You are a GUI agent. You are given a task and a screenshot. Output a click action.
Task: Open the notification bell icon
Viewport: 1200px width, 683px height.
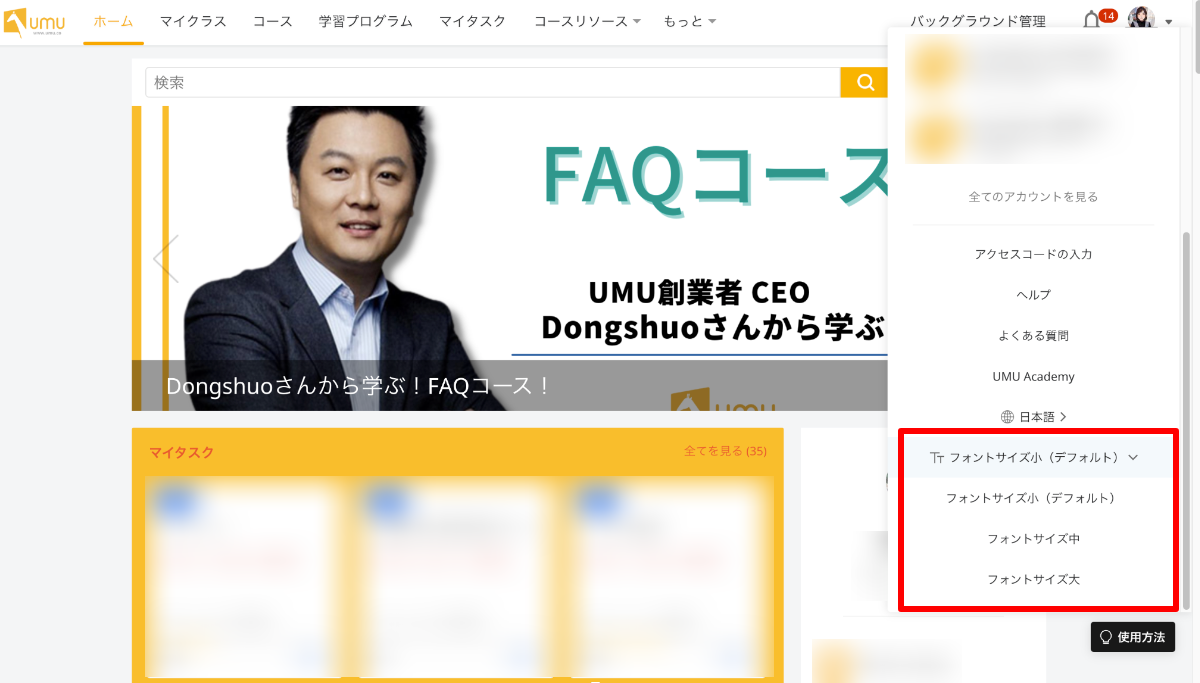point(1092,21)
